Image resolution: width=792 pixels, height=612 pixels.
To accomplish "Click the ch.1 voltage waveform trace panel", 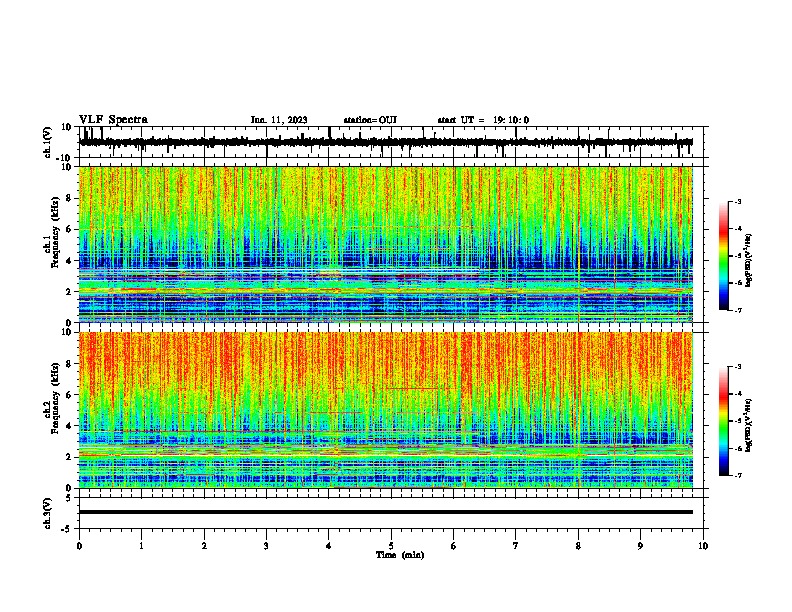I will click(393, 142).
